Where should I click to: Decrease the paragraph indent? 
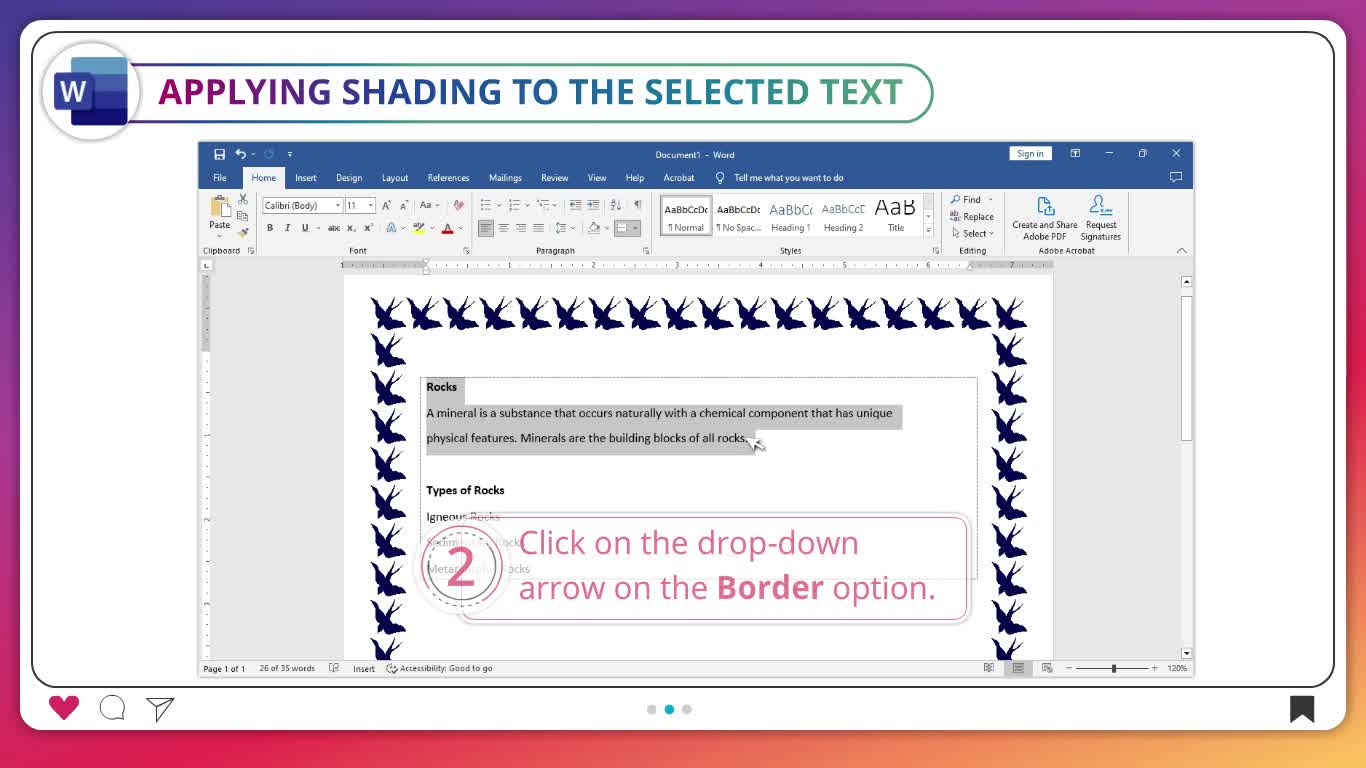(x=575, y=205)
